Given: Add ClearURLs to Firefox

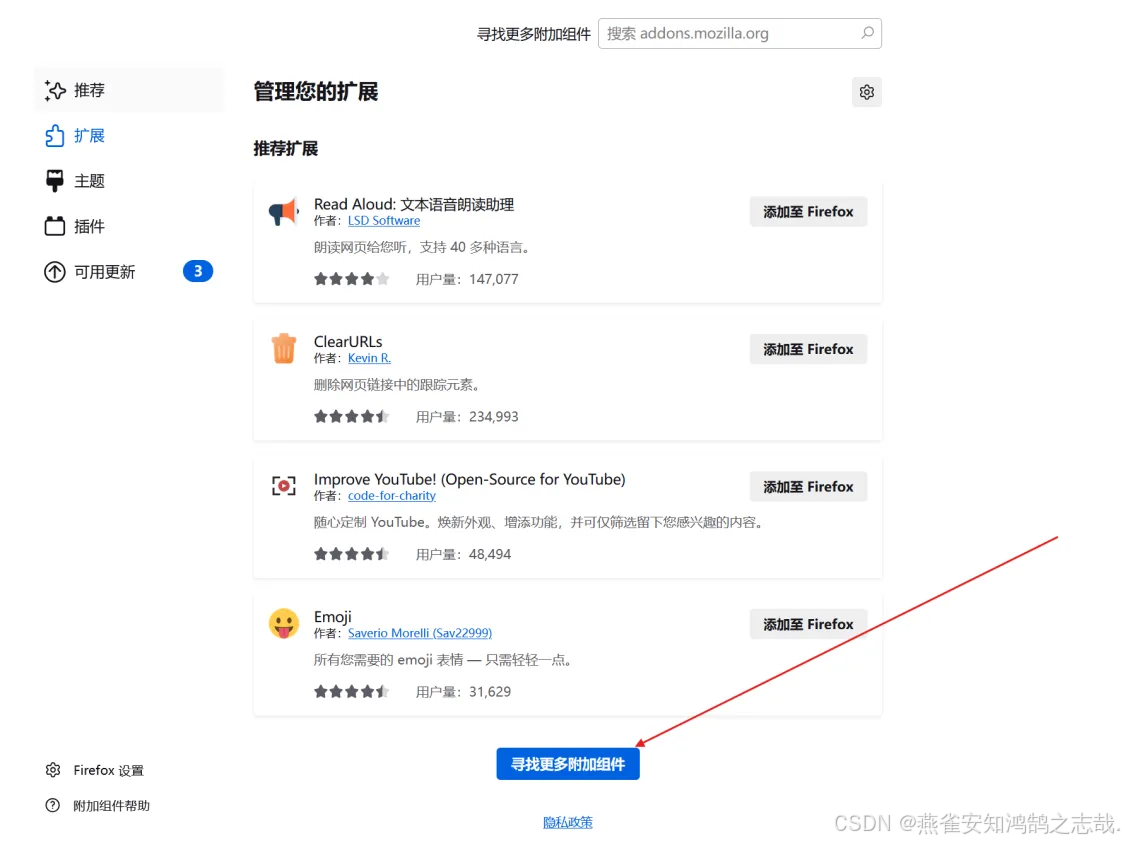Looking at the screenshot, I should click(x=809, y=349).
